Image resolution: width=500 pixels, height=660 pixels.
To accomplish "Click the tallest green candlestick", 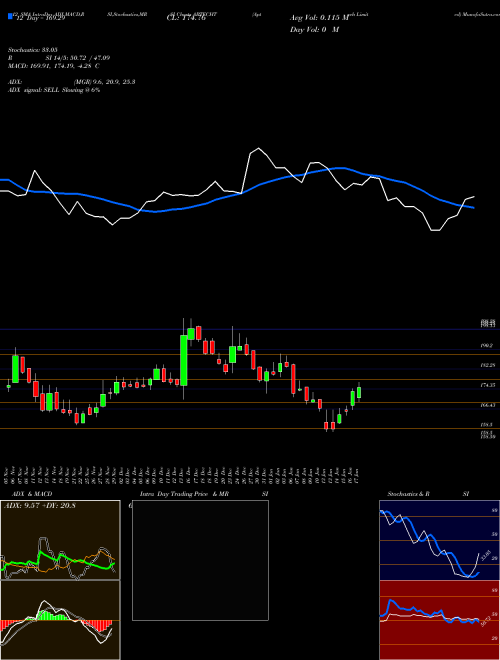I will click(184, 360).
